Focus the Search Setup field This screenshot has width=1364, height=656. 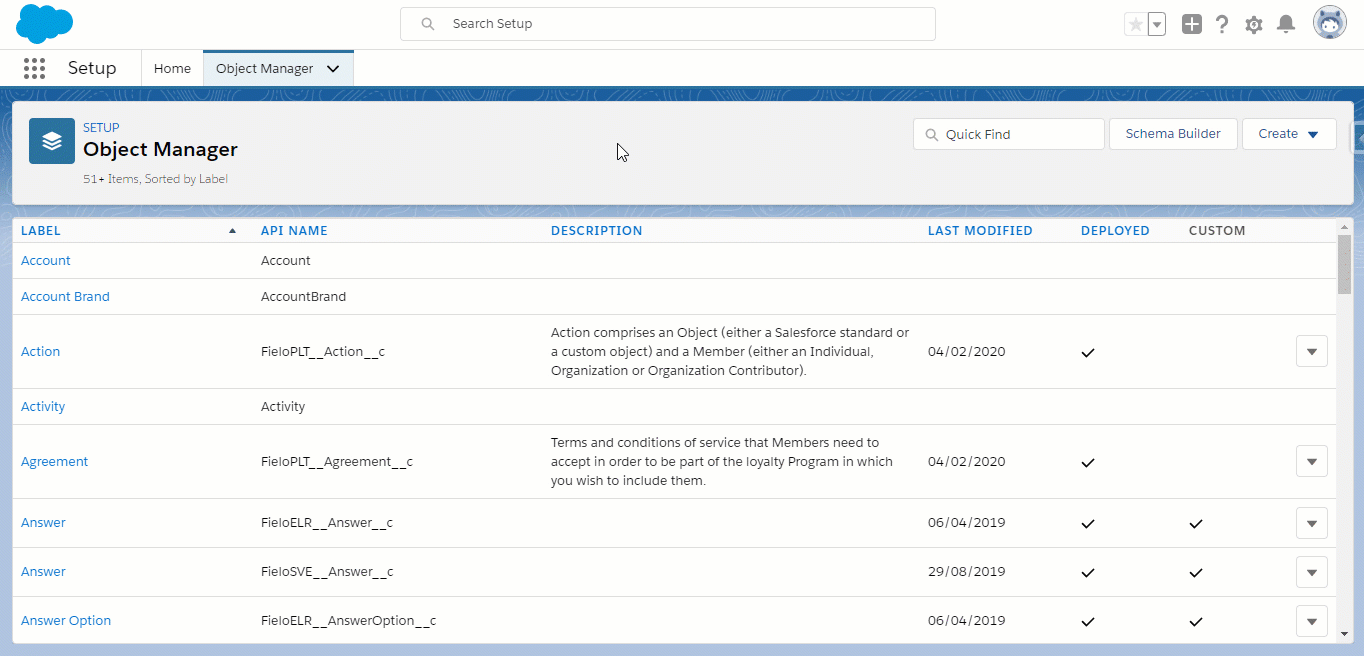point(668,24)
